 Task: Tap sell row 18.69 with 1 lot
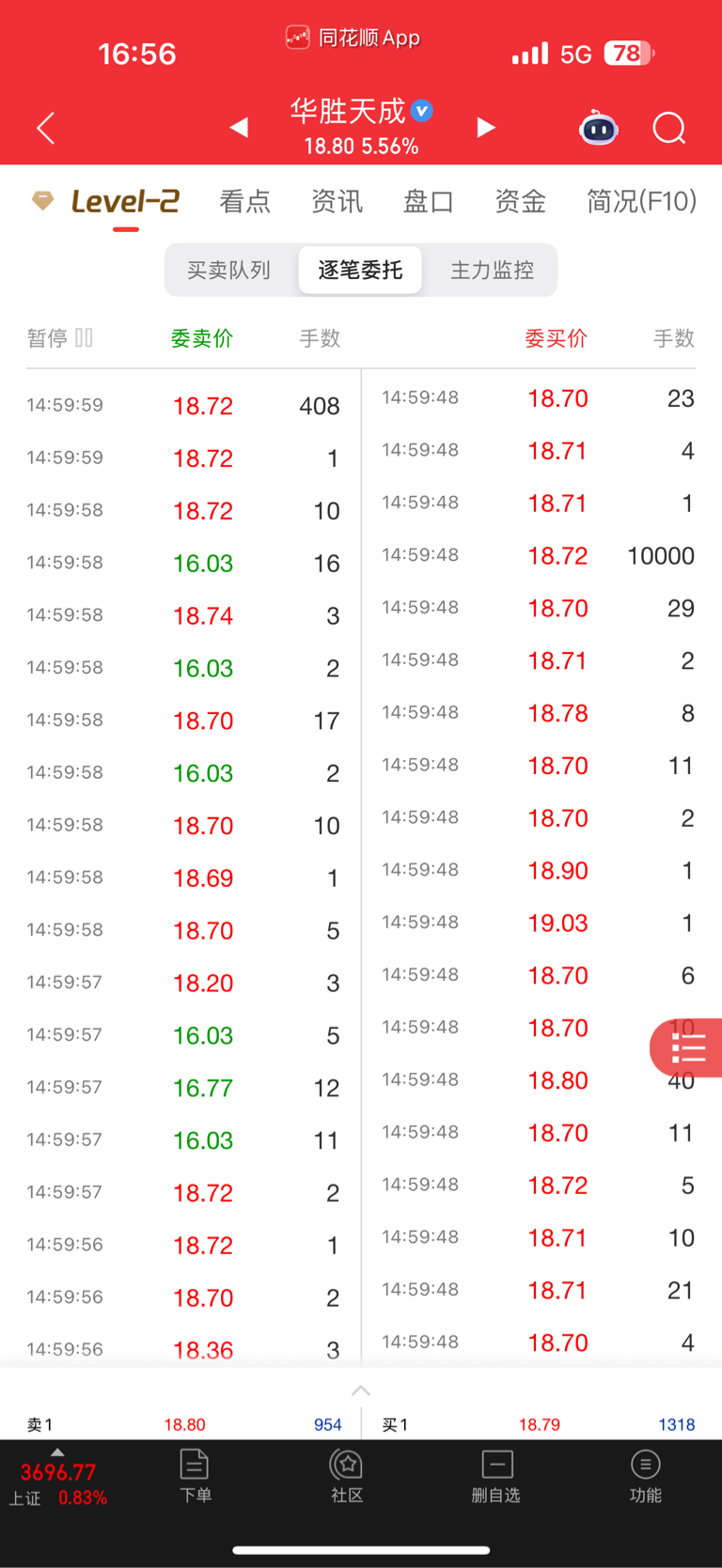(x=183, y=878)
